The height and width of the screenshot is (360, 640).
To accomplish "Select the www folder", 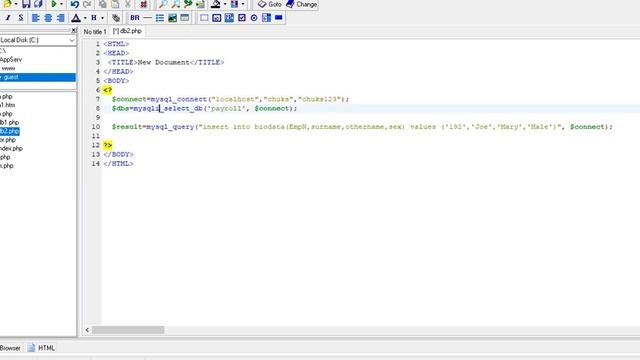I will [9, 68].
